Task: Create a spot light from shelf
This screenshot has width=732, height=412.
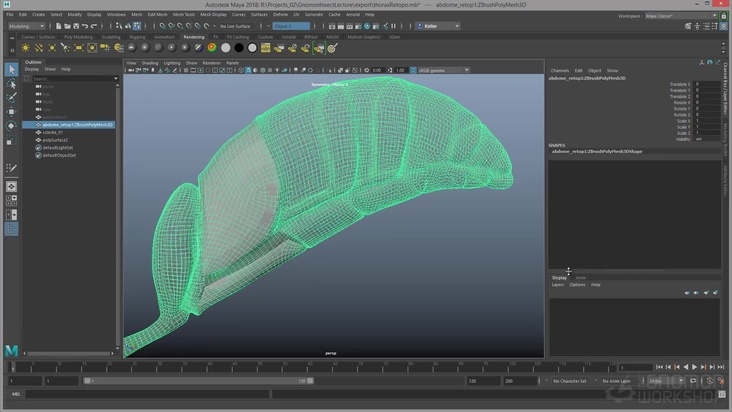Action: coord(65,48)
